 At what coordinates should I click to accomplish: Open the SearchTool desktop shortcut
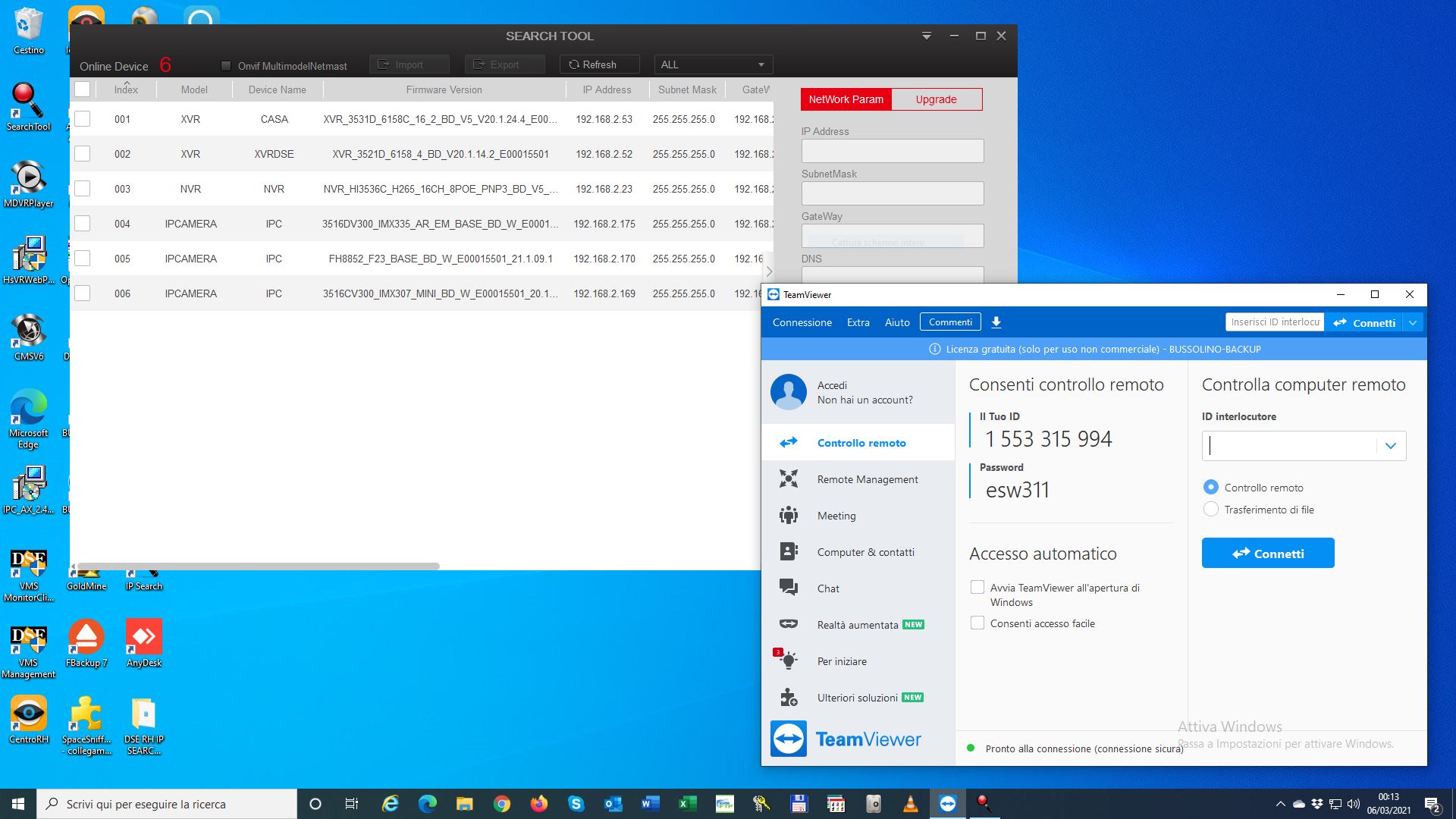28,107
